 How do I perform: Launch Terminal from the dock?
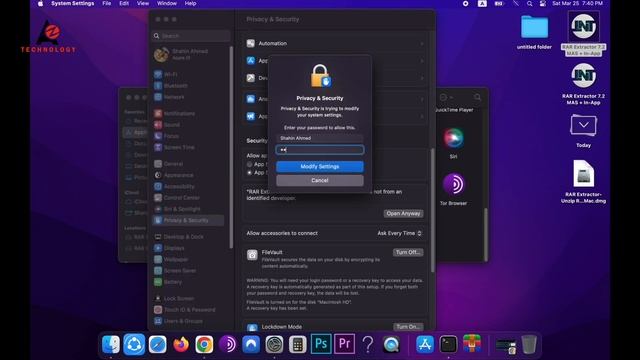448,344
